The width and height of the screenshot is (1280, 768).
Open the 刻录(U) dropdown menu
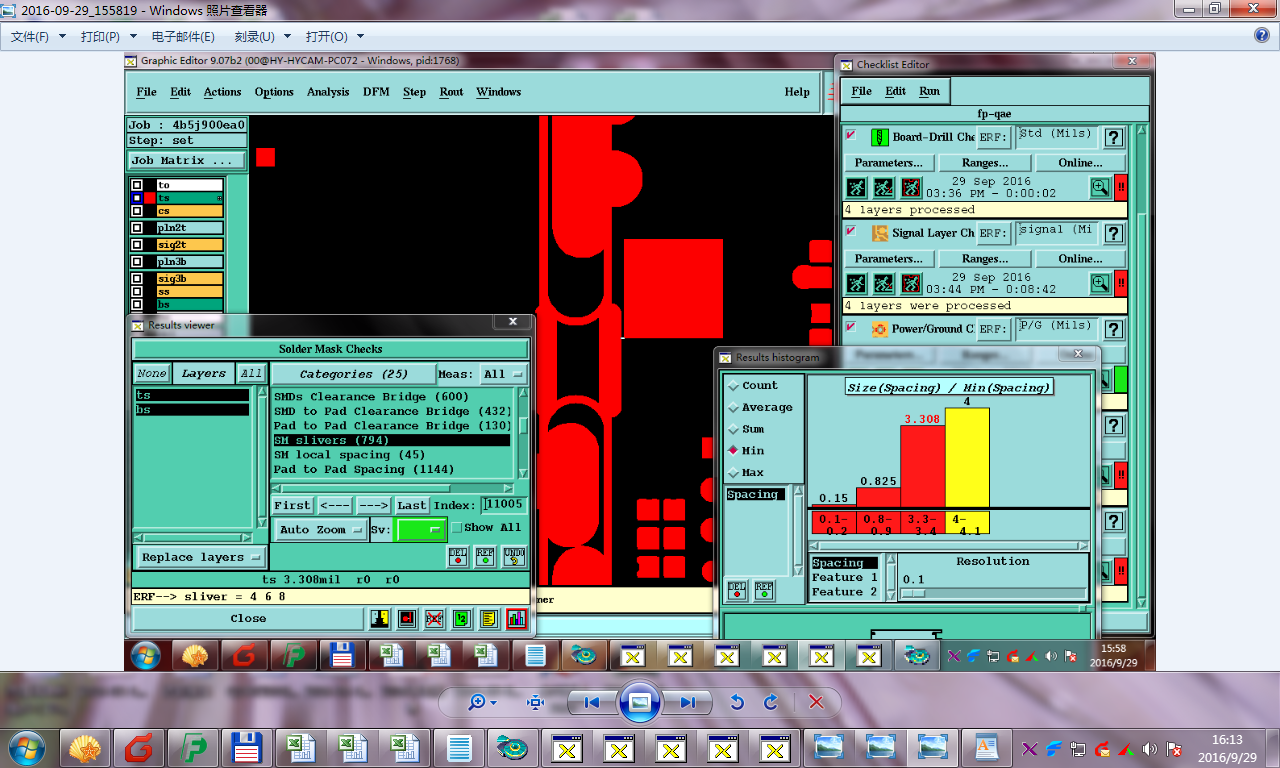click(x=263, y=36)
